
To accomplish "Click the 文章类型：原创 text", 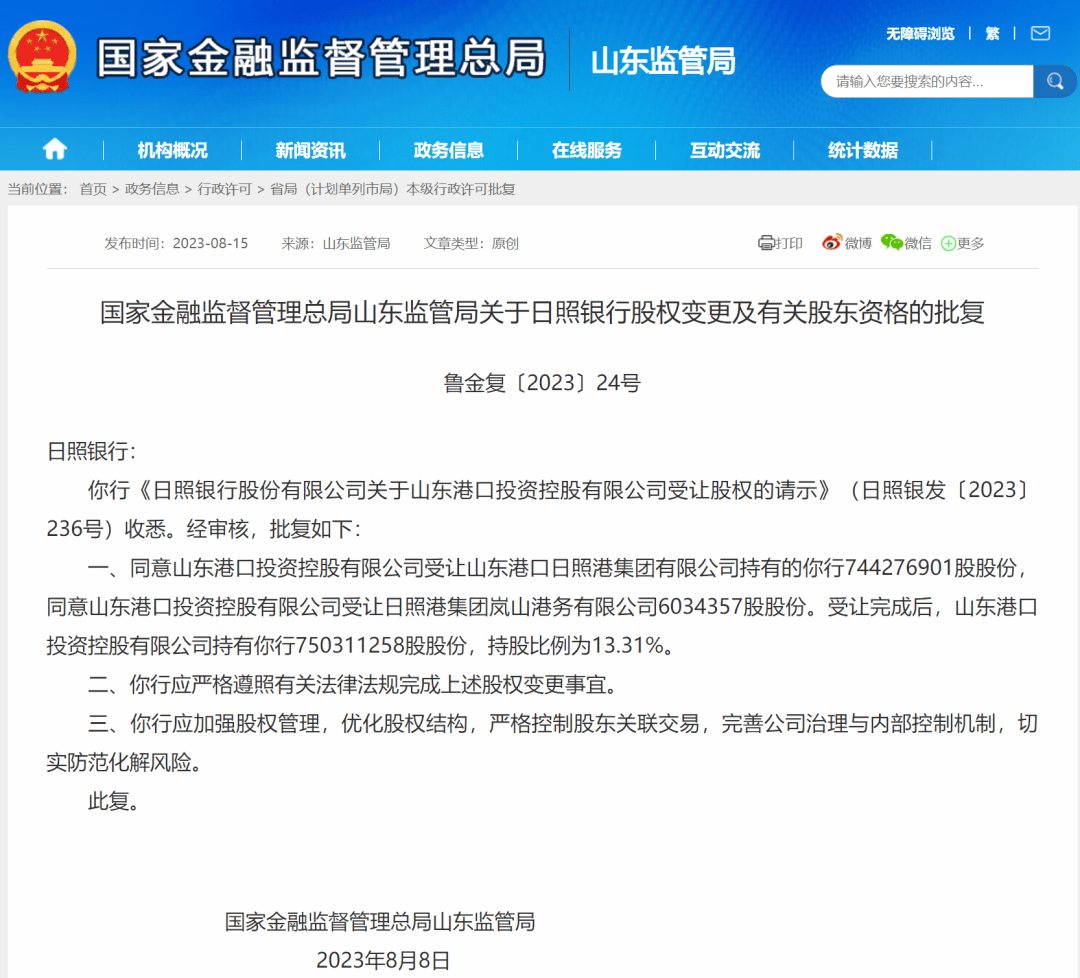I will tap(470, 243).
